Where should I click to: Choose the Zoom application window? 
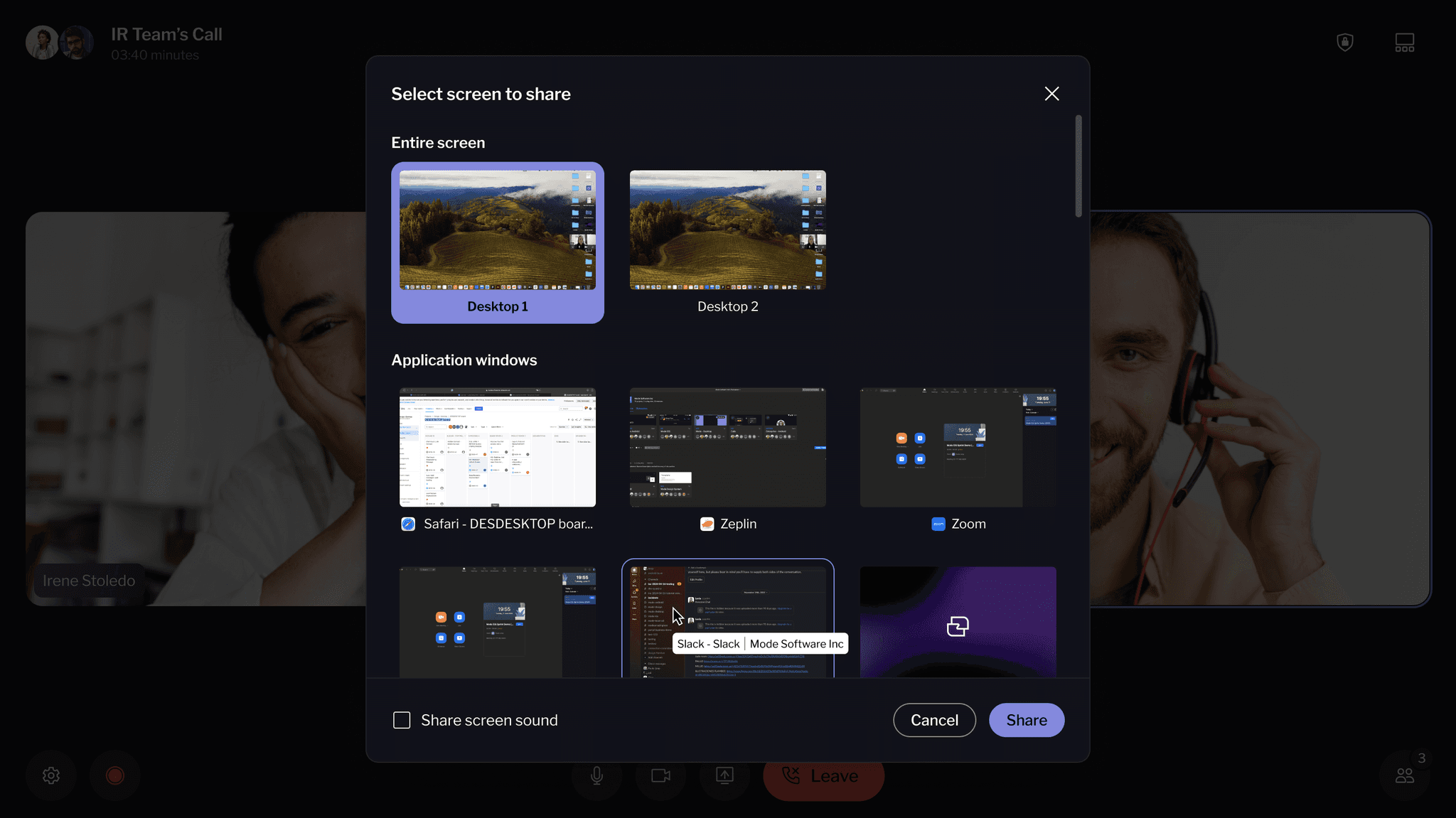click(958, 447)
